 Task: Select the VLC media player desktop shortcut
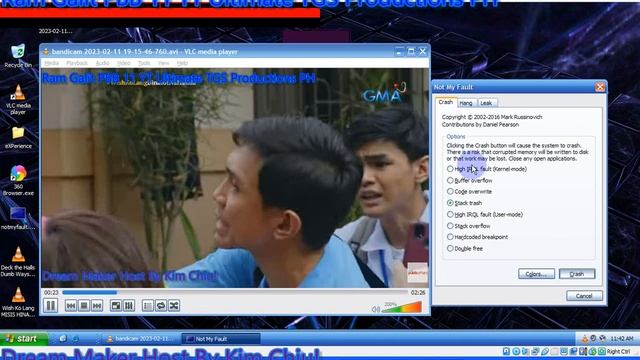(18, 100)
